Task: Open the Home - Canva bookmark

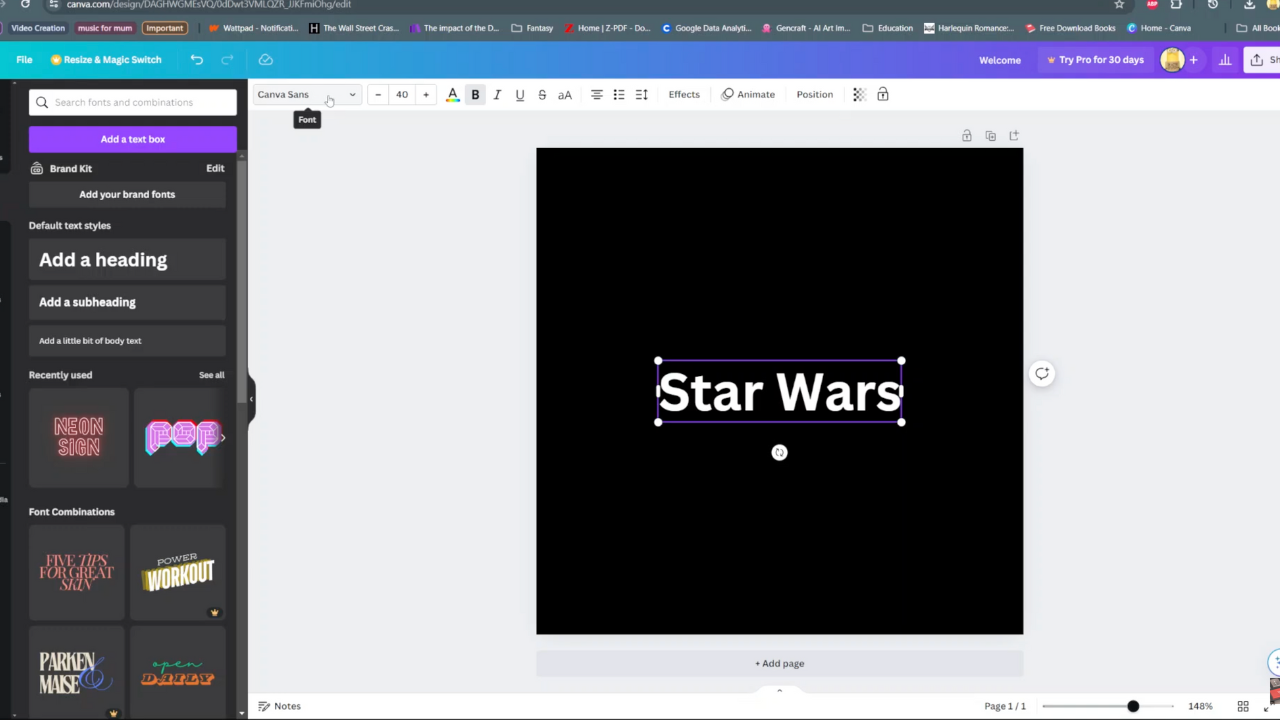Action: point(1159,28)
